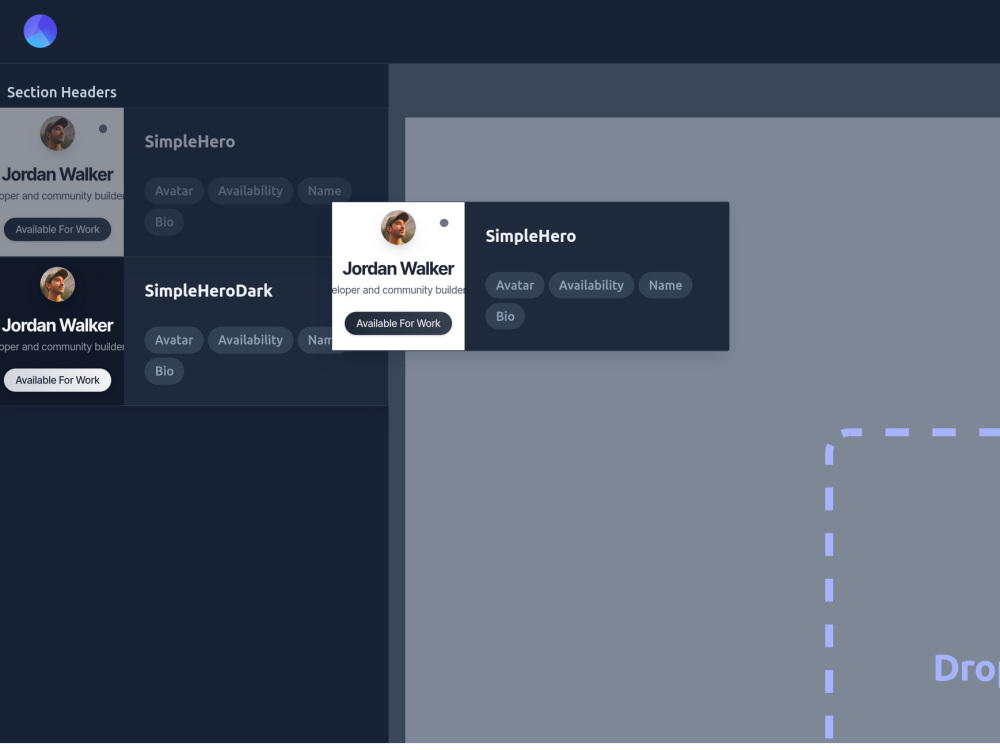Click the Availability tag under sidebar SimpleHero
Viewport: 1000px width, 750px height.
(250, 191)
